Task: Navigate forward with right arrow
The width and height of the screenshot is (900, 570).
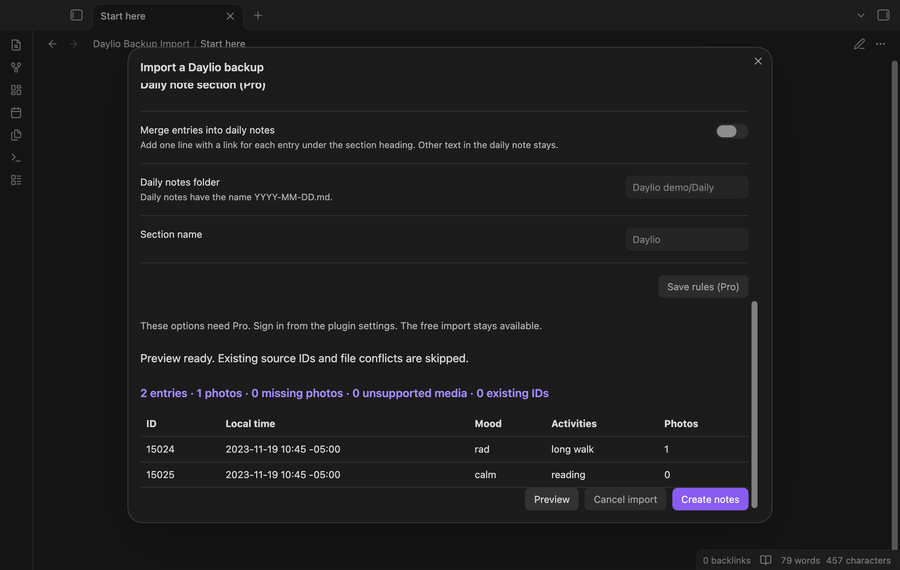Action: [73, 44]
